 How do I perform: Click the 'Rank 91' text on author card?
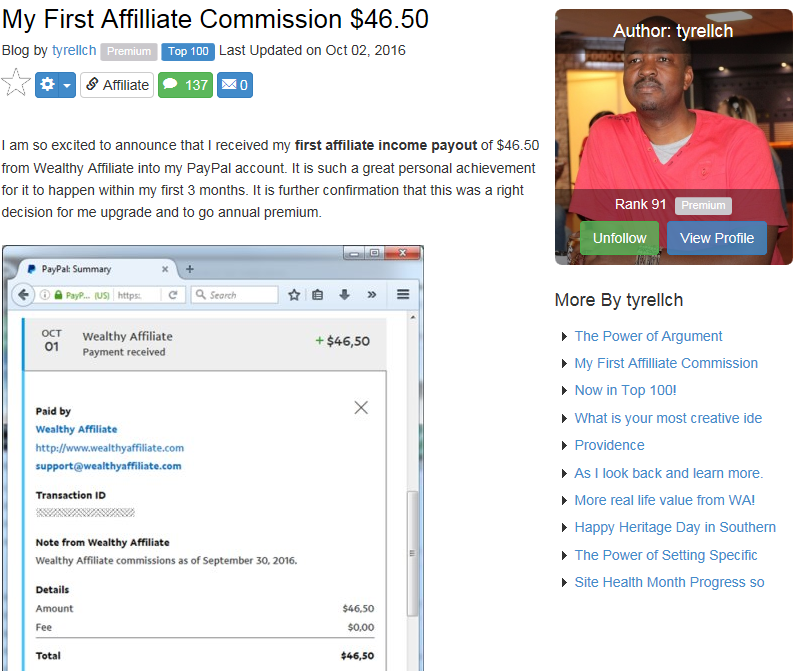coord(641,204)
